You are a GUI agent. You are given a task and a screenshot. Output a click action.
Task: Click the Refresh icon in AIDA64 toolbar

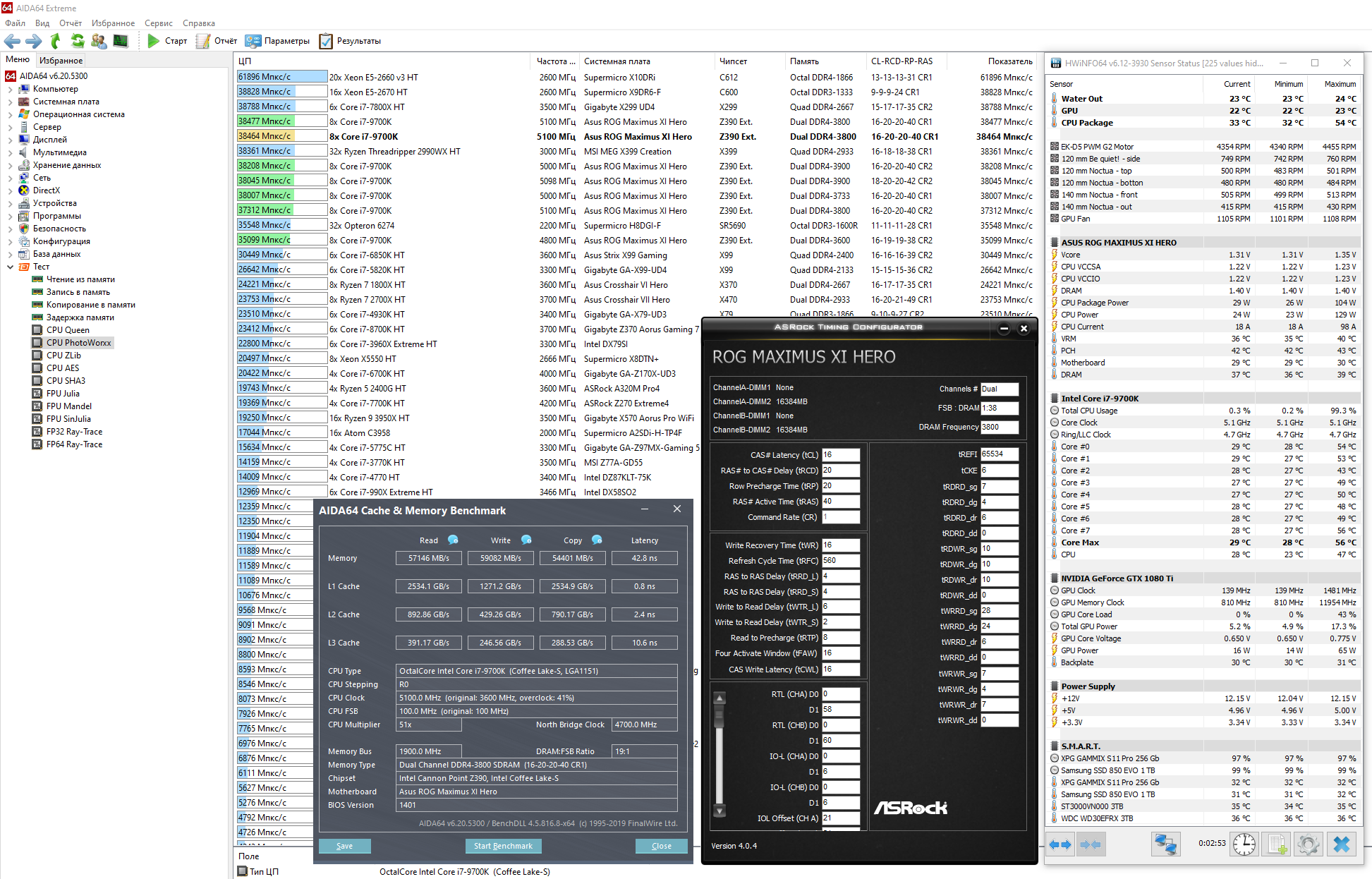tap(78, 41)
